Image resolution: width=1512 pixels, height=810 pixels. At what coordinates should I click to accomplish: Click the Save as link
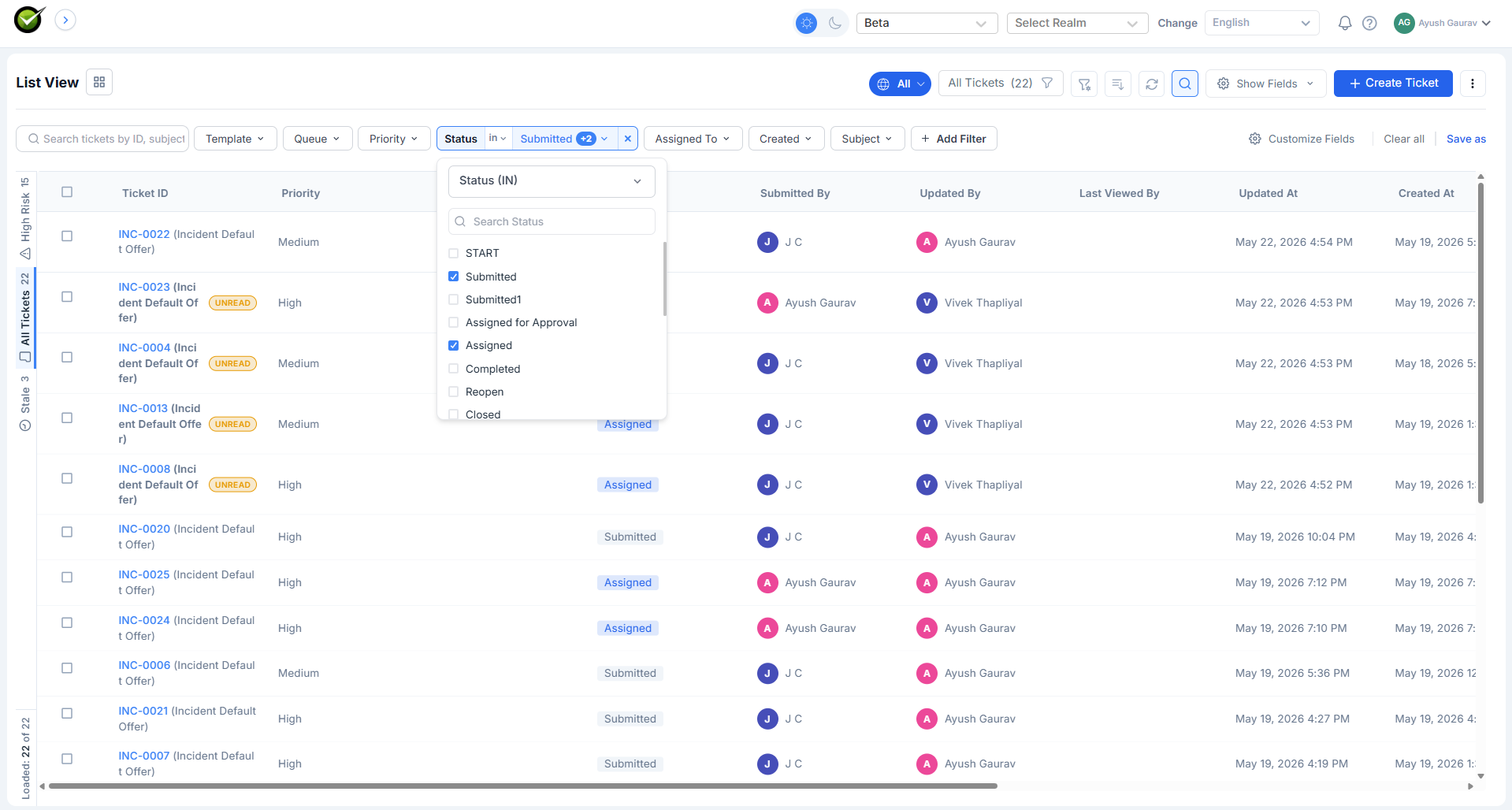click(x=1466, y=139)
